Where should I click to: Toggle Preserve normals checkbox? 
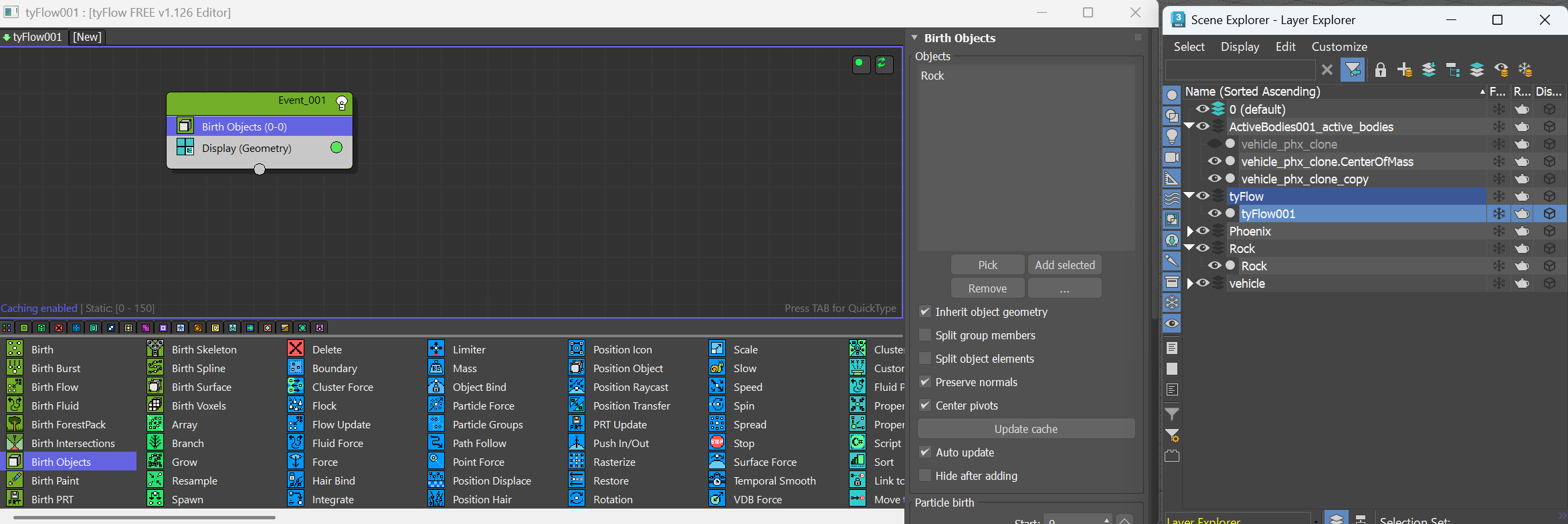pyautogui.click(x=925, y=382)
